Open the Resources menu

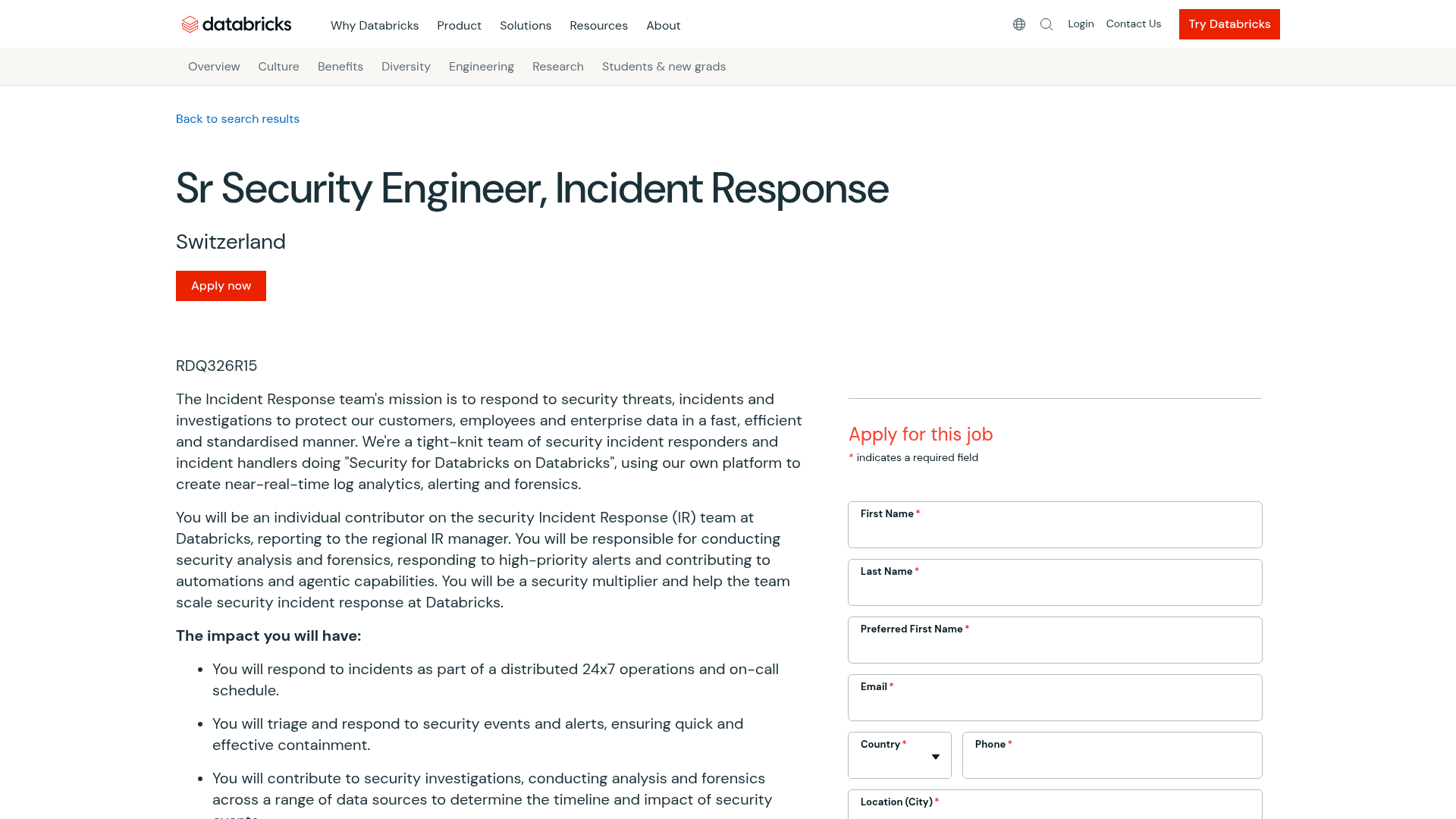tap(598, 26)
